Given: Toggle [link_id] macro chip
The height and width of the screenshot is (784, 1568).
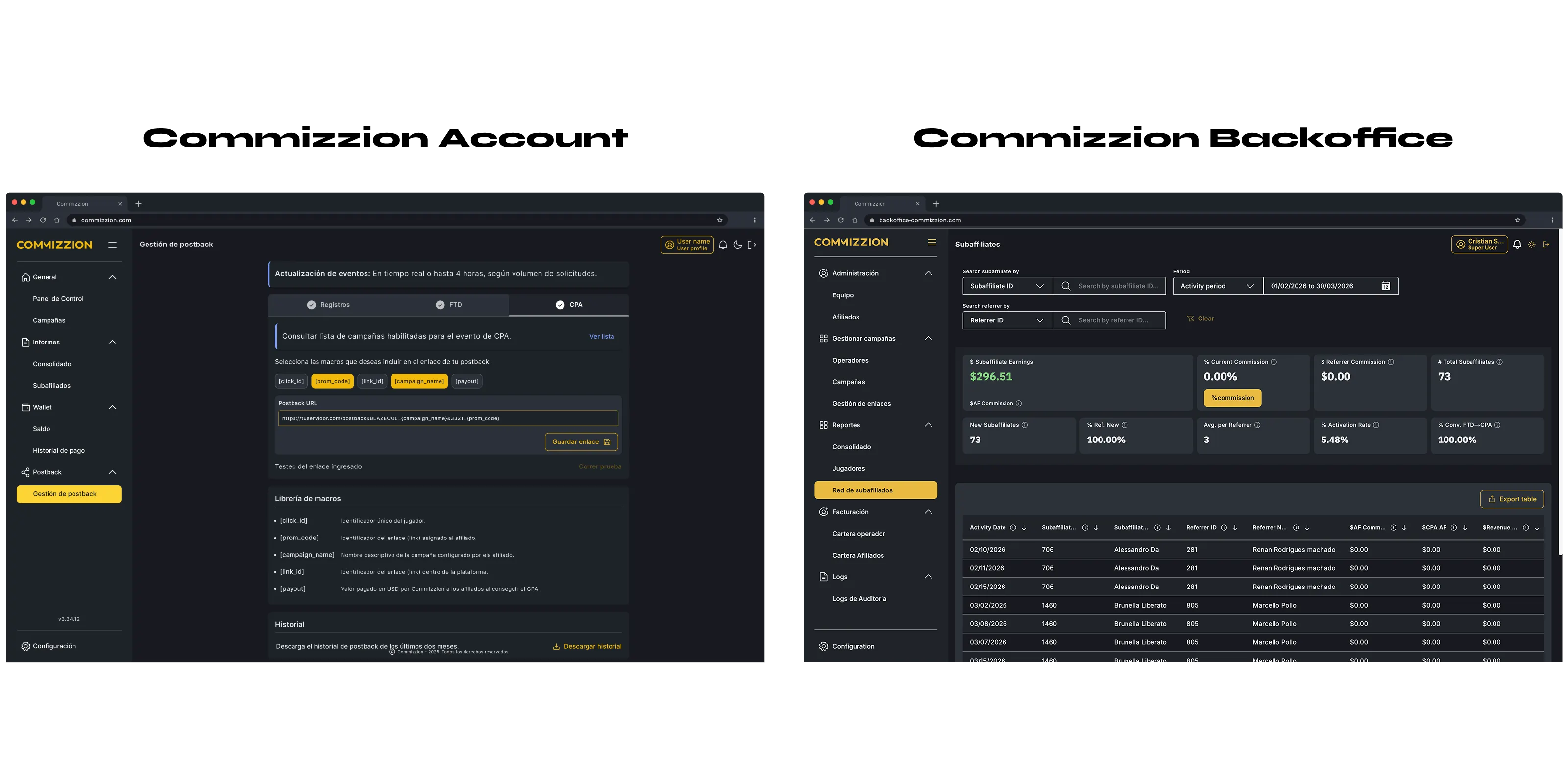Looking at the screenshot, I should click(372, 381).
